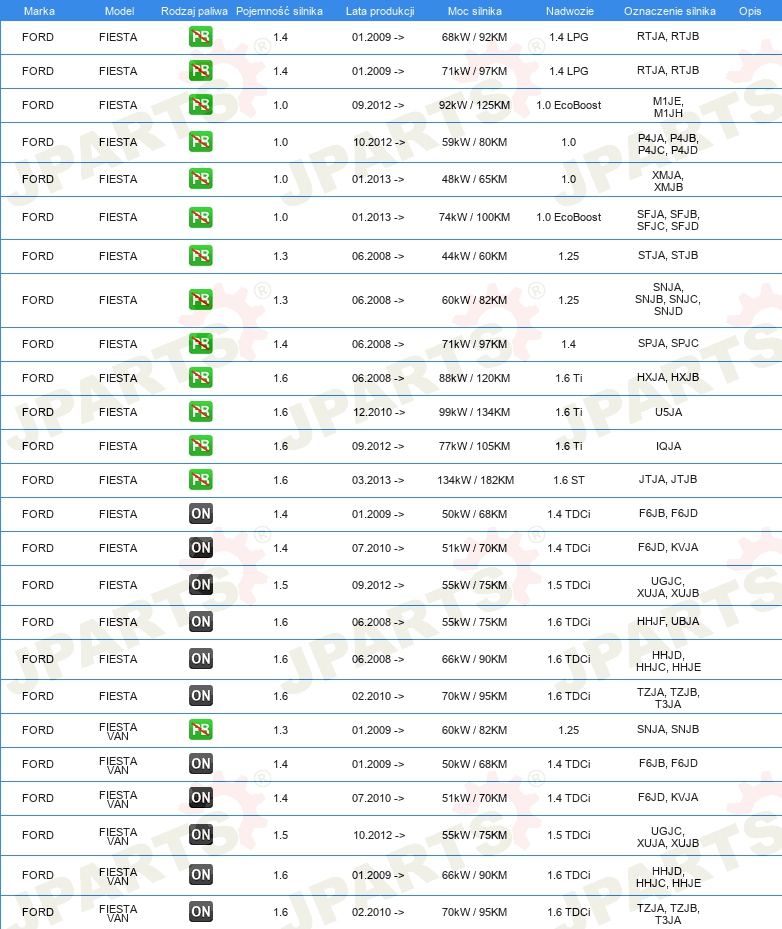Click ON diesel icon in Fiesta Van 10.2012 row

point(201,835)
